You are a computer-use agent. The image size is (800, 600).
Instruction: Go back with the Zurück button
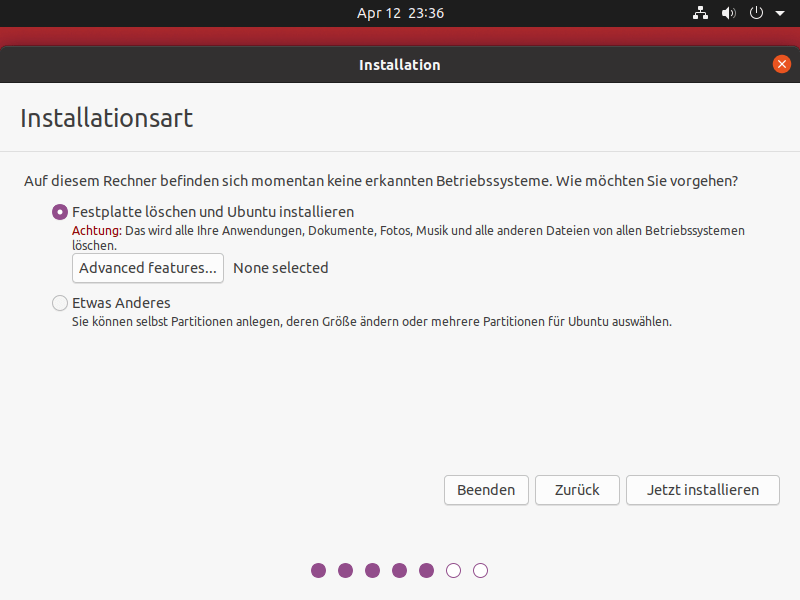click(x=577, y=490)
